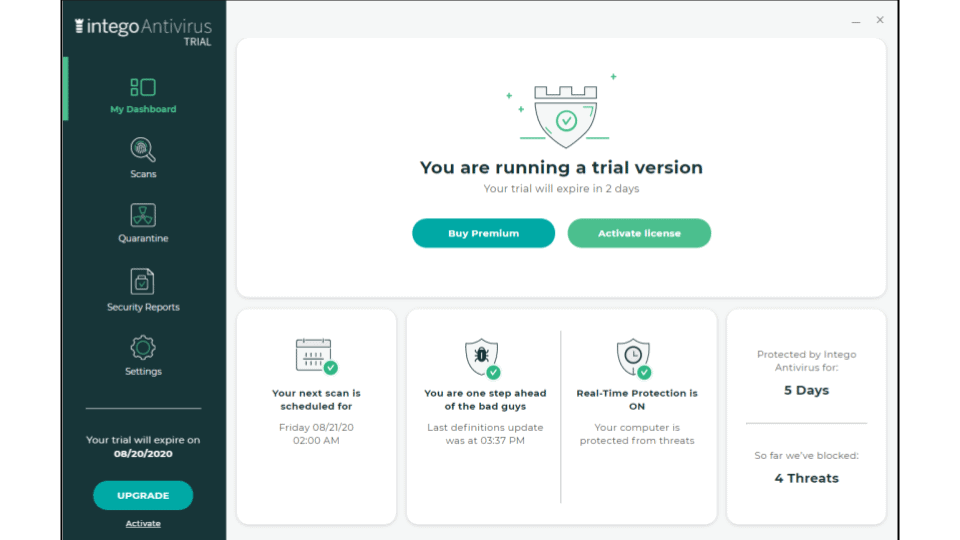Open the Quarantine biohazard icon
The image size is (960, 540).
(x=143, y=215)
